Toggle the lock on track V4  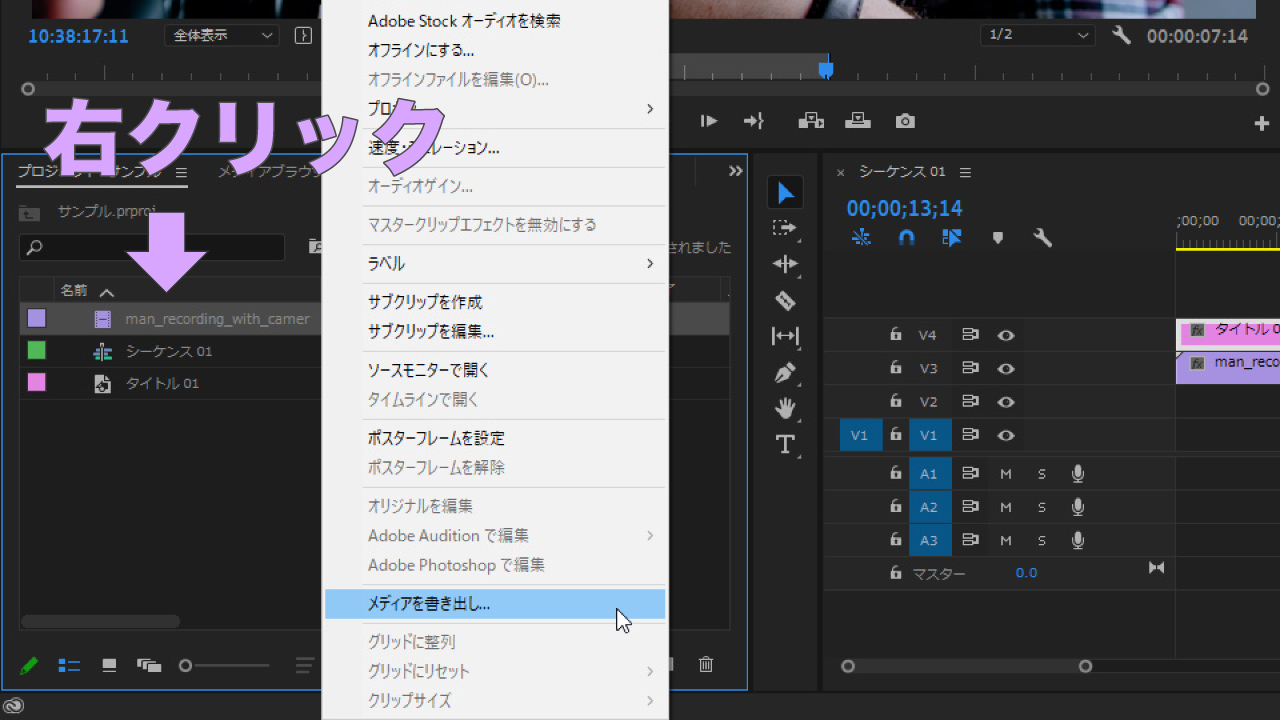pyautogui.click(x=895, y=335)
